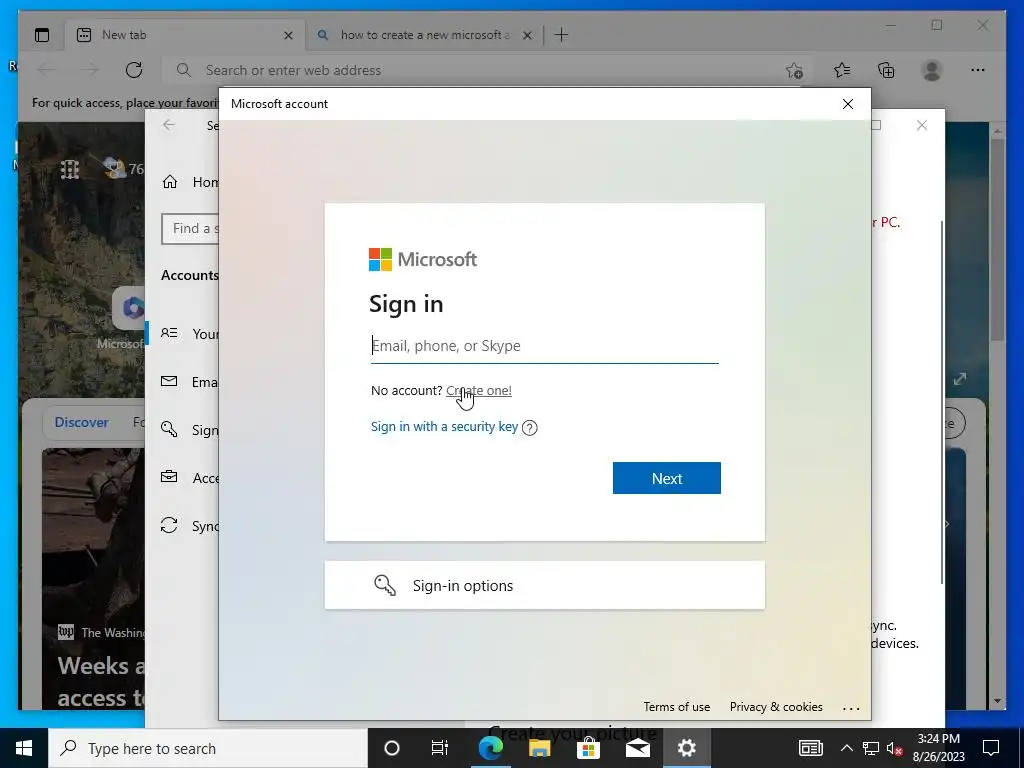Click the Settings window back arrow
Viewport: 1024px width, 768px height.
point(169,125)
